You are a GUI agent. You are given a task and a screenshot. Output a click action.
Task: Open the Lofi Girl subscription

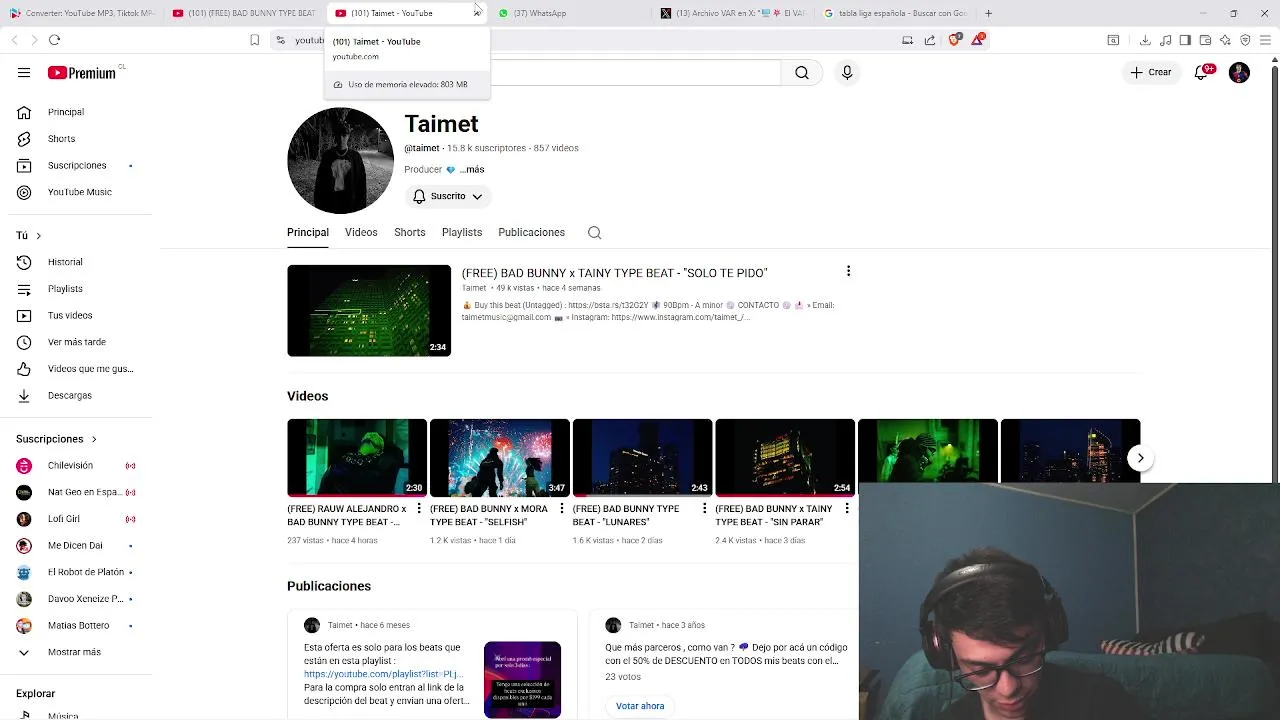[x=64, y=519]
